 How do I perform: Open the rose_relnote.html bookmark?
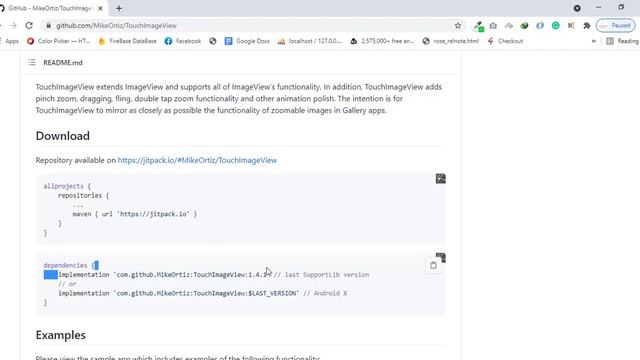click(451, 41)
